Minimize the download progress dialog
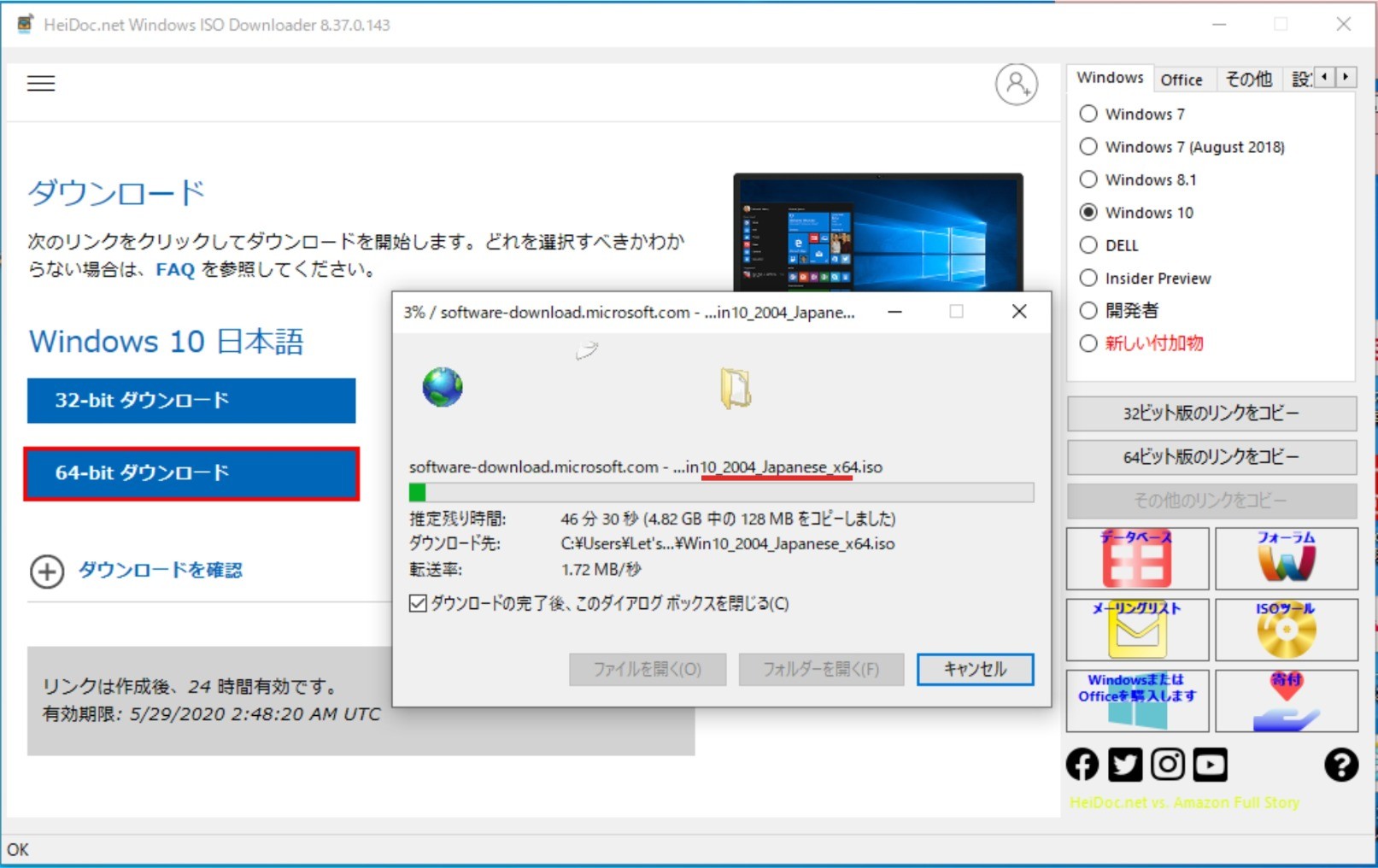 [894, 312]
